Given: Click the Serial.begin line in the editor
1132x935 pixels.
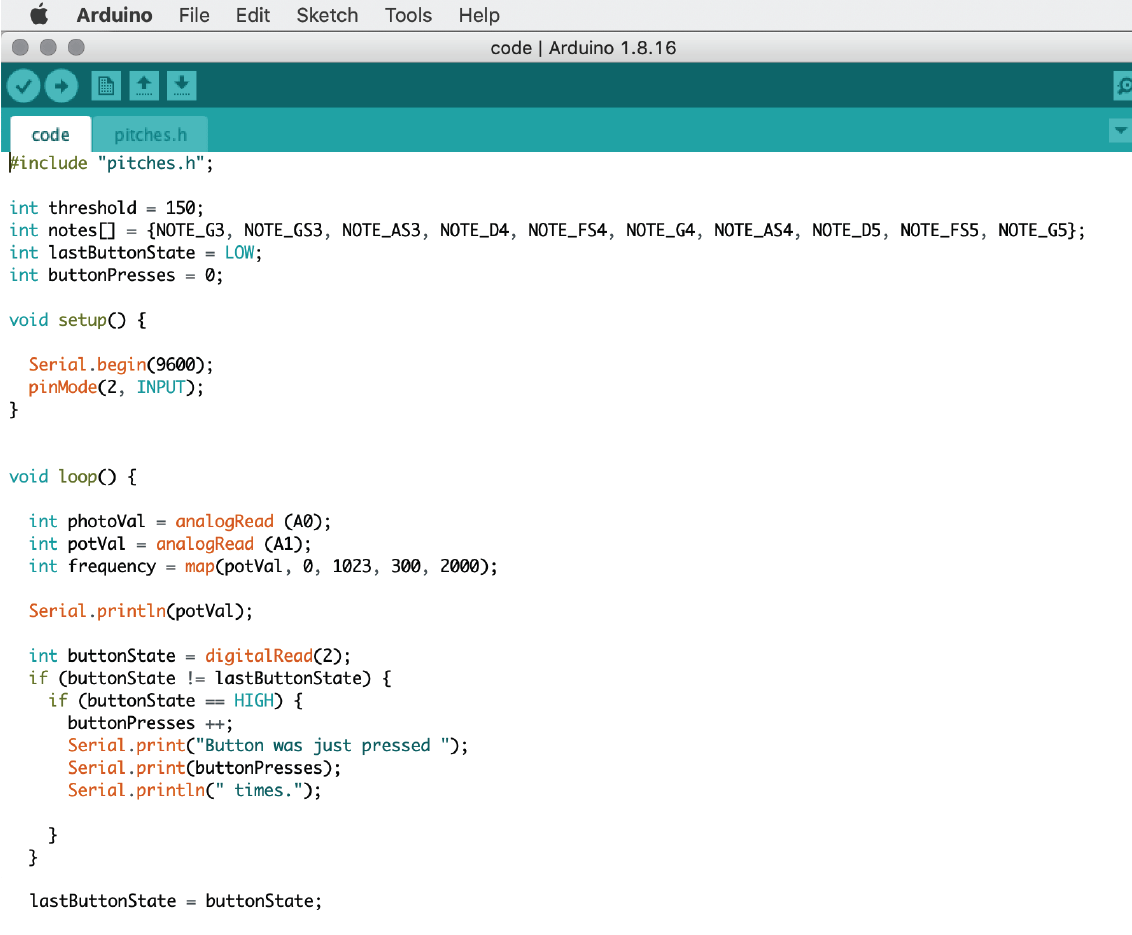Looking at the screenshot, I should (x=120, y=364).
